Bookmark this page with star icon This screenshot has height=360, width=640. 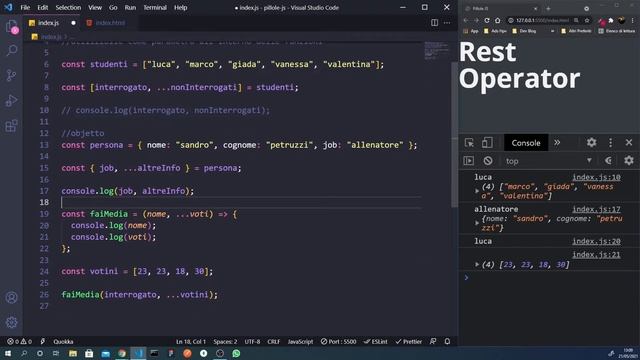587,20
